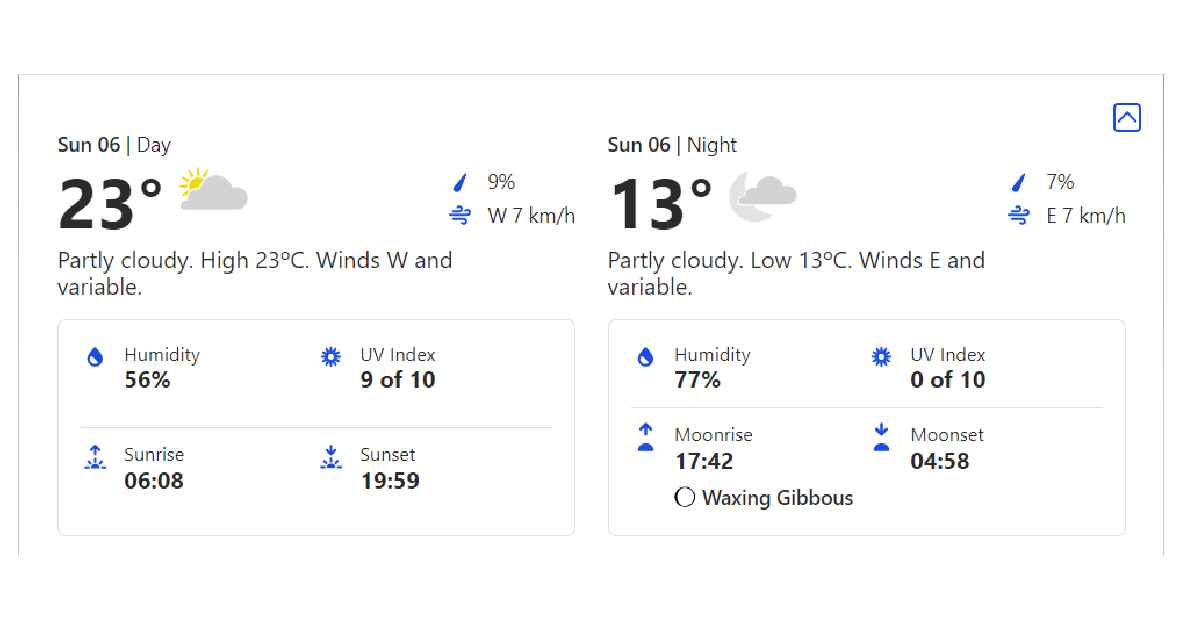Click the Day UV Index sun icon

(331, 357)
